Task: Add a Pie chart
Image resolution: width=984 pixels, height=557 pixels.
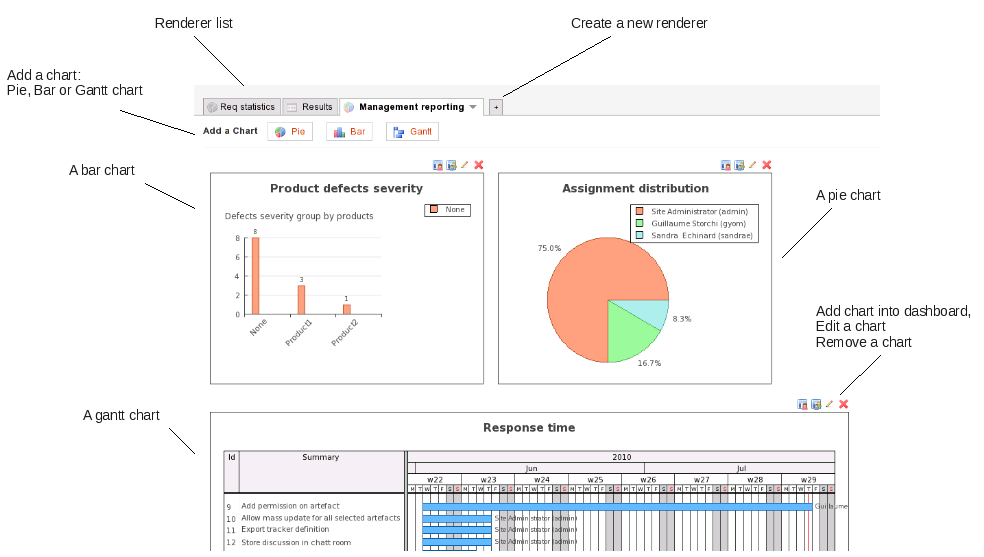Action: [290, 132]
